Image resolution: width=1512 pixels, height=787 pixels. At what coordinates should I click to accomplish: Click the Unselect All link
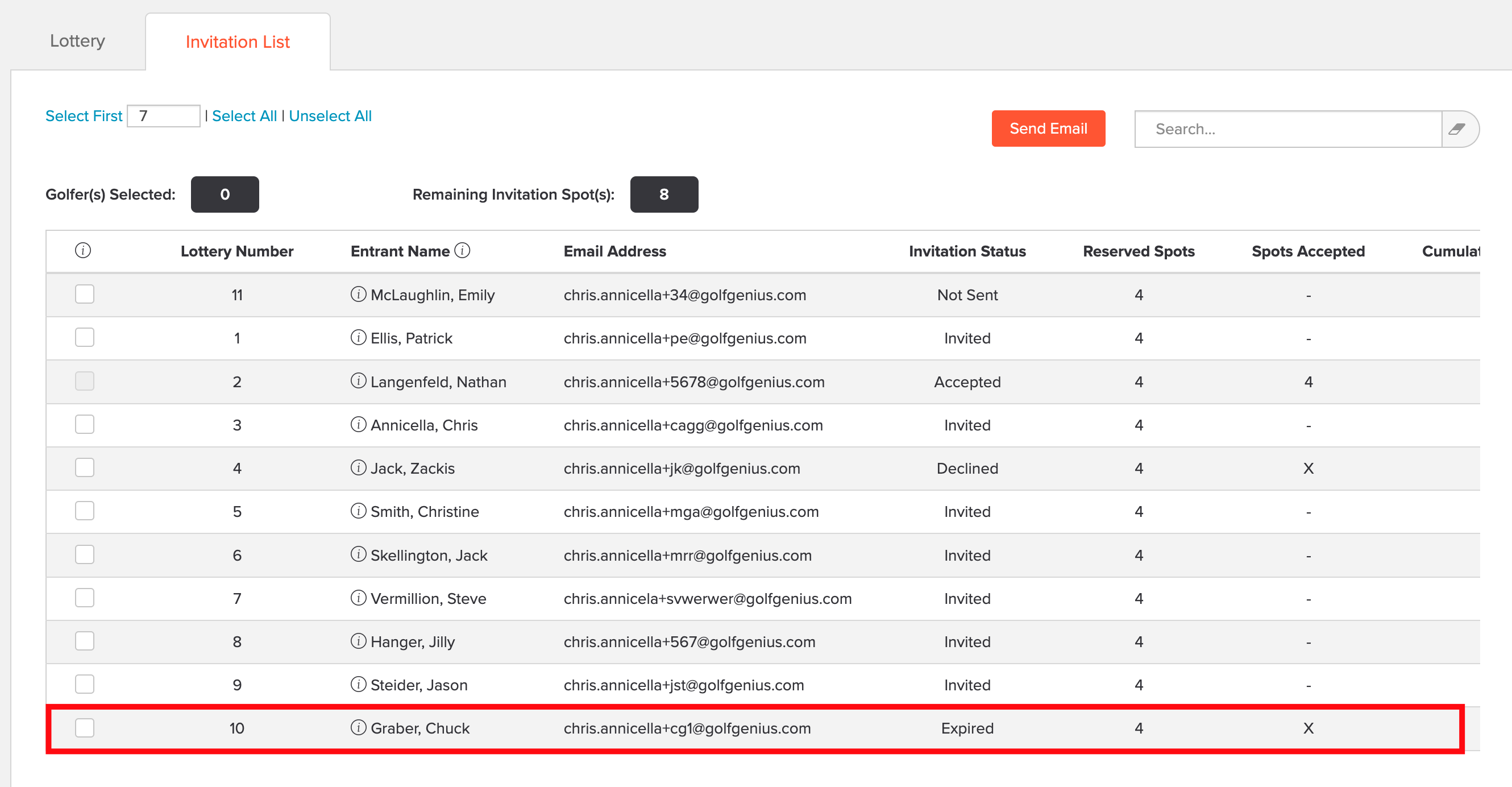330,115
